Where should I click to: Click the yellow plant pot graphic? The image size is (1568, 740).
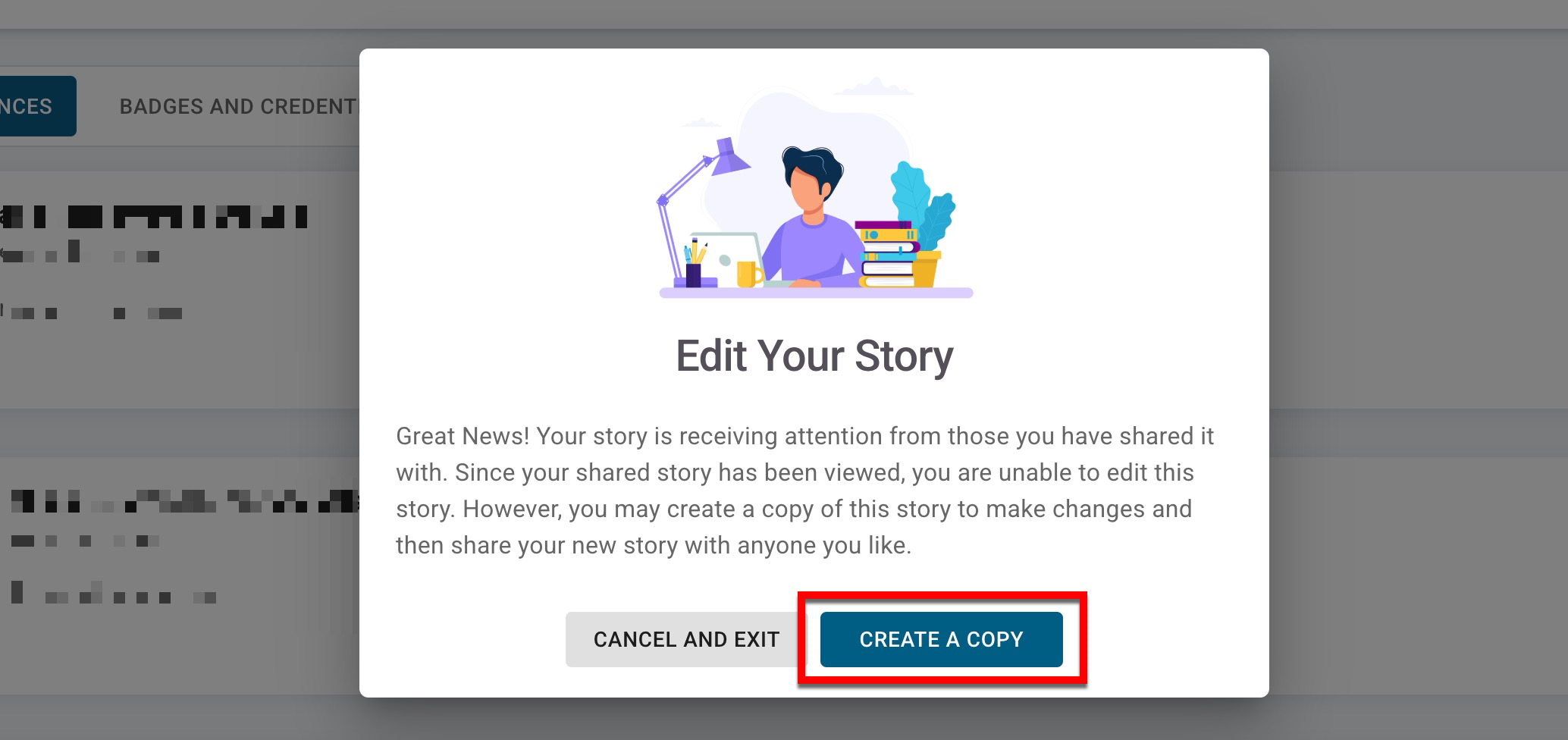coord(926,270)
